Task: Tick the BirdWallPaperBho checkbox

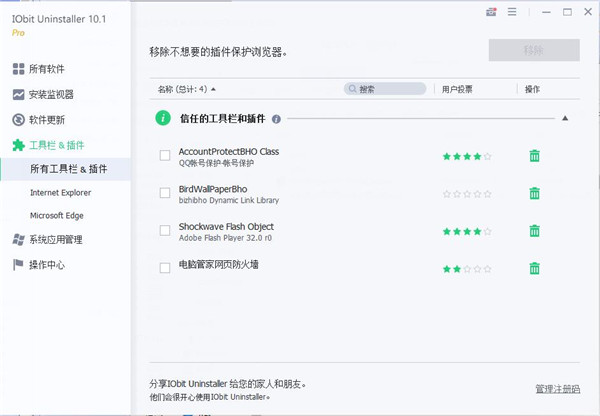Action: pyautogui.click(x=165, y=193)
